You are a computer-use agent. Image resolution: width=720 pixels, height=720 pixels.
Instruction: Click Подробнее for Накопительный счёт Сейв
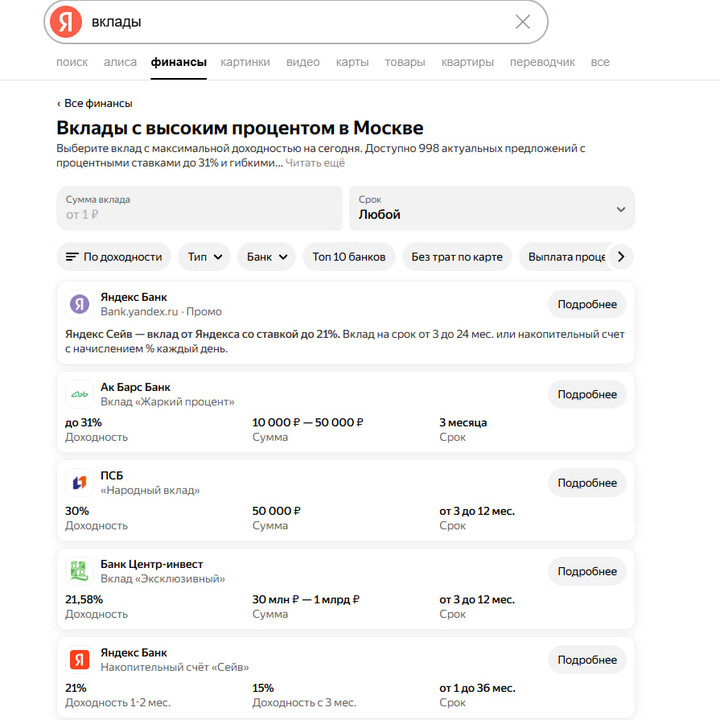point(587,660)
